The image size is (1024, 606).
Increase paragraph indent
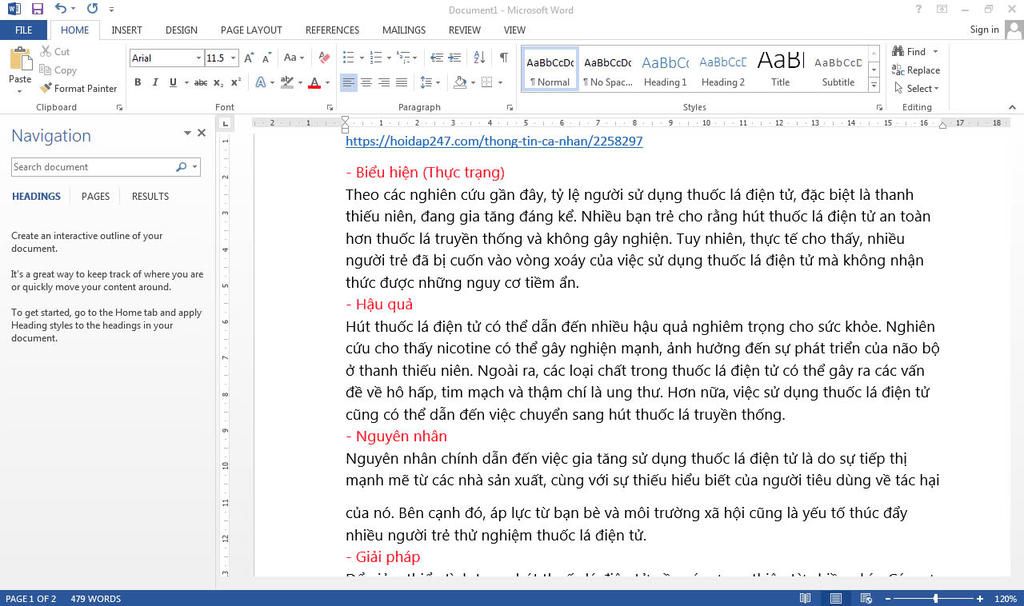tap(455, 58)
